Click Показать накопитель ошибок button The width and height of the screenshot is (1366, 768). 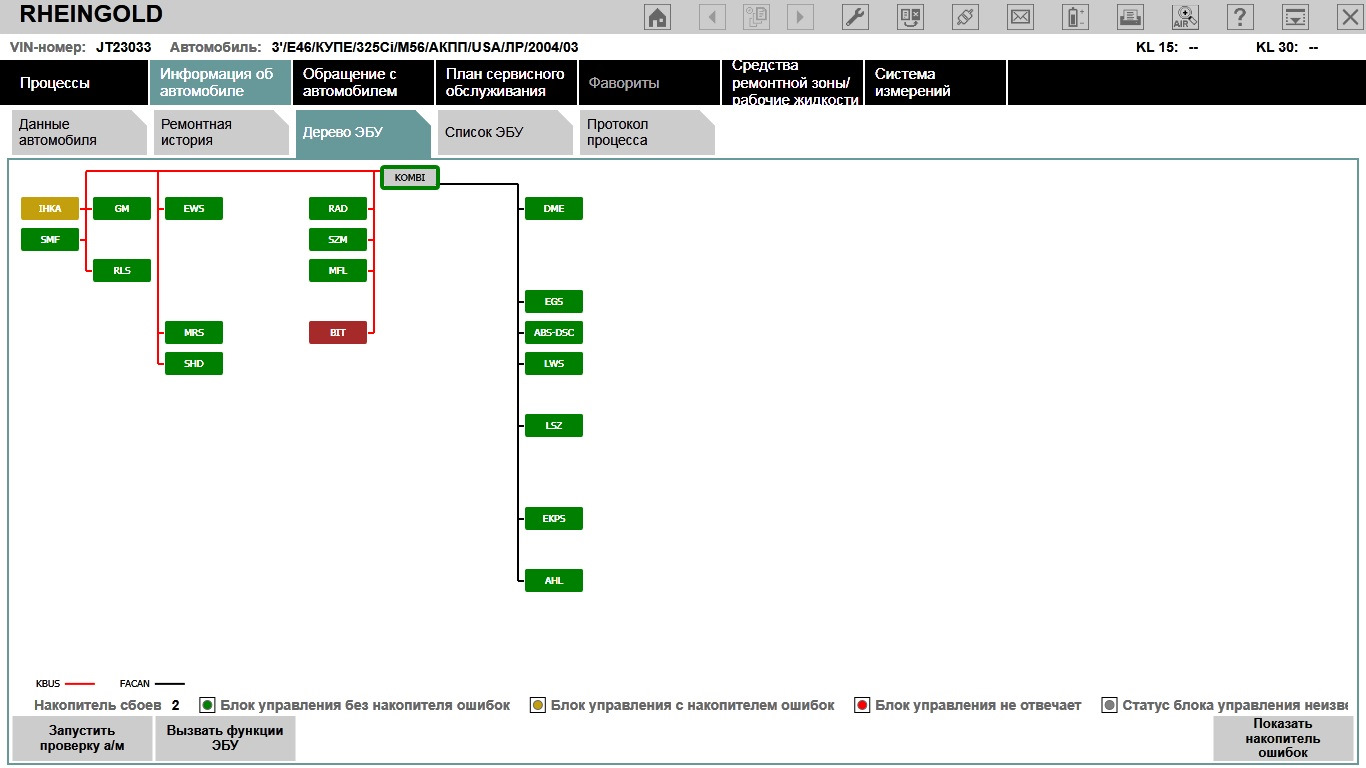1283,738
